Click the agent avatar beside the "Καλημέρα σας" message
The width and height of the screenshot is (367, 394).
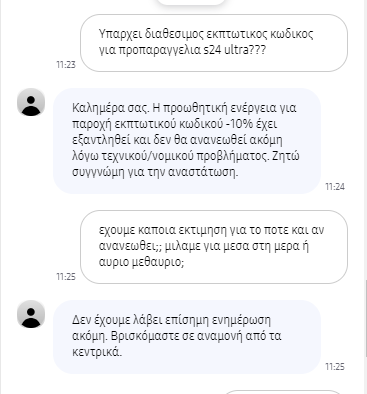coord(31,102)
